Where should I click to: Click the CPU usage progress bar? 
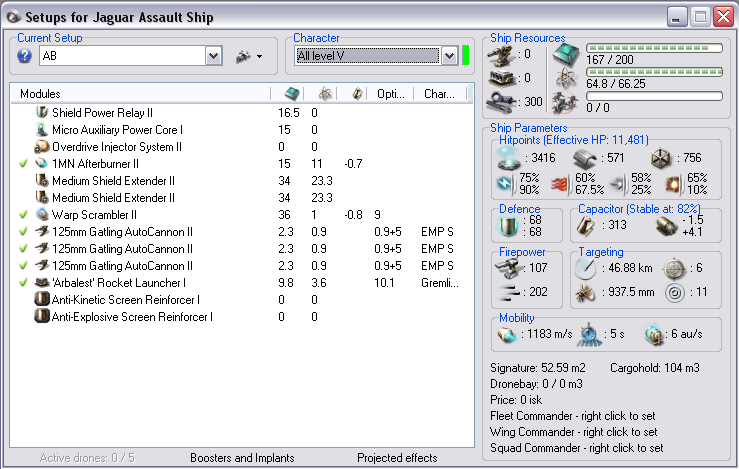[654, 48]
